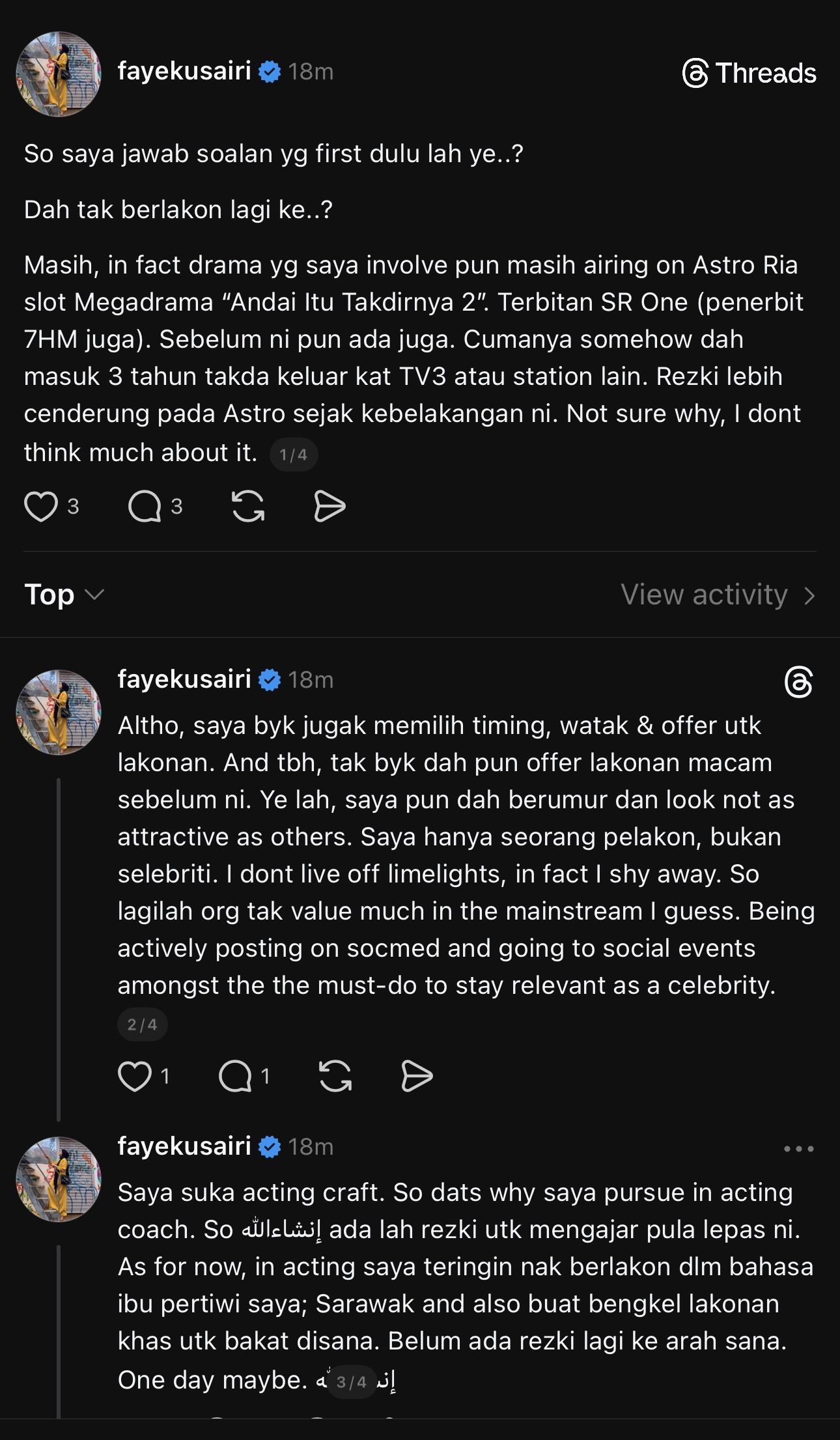Click the Threads logo in header
840x1440 pixels.
pos(749,73)
